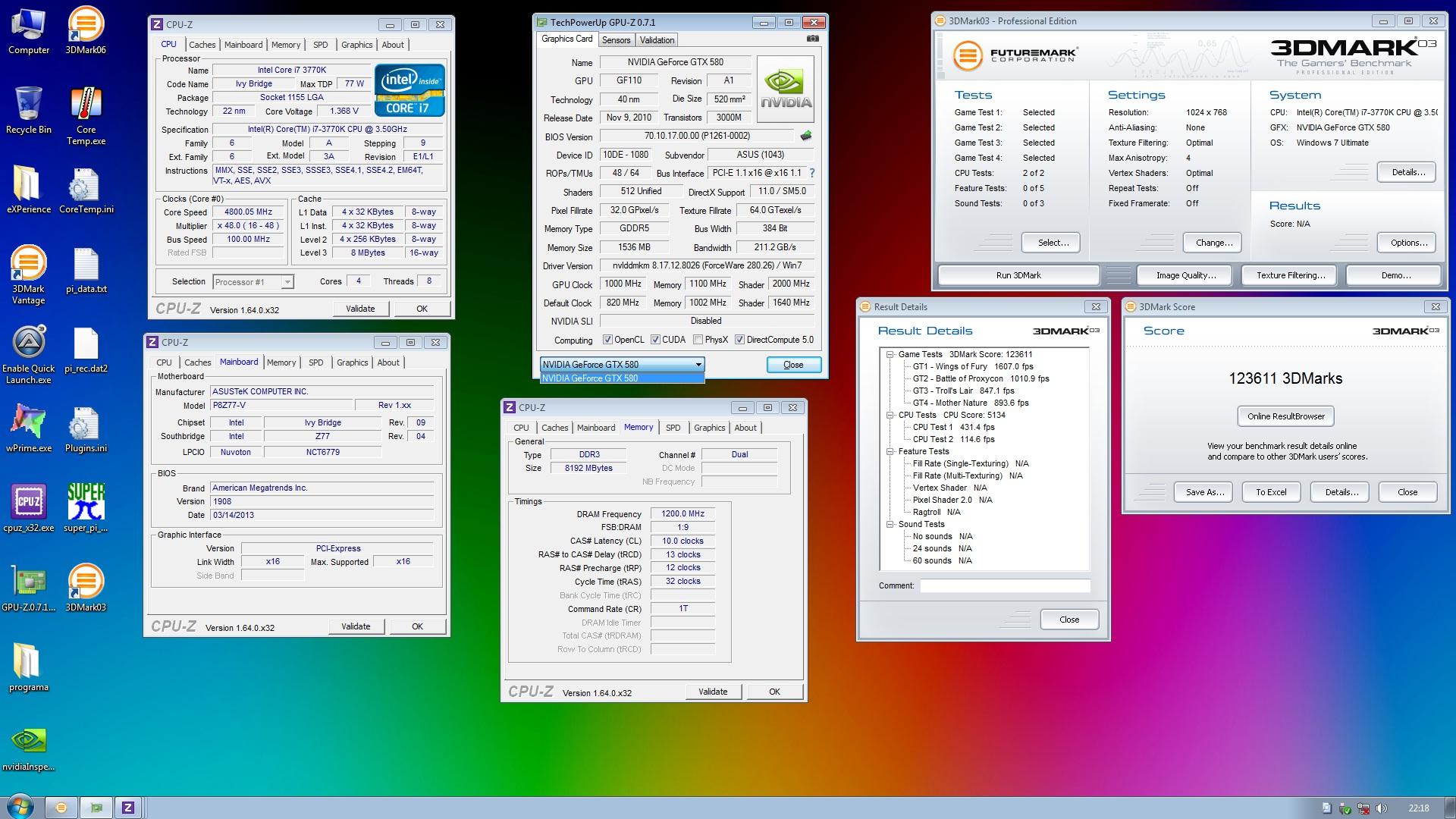Open SPD tab in CPU-Z Memory window

click(x=673, y=428)
